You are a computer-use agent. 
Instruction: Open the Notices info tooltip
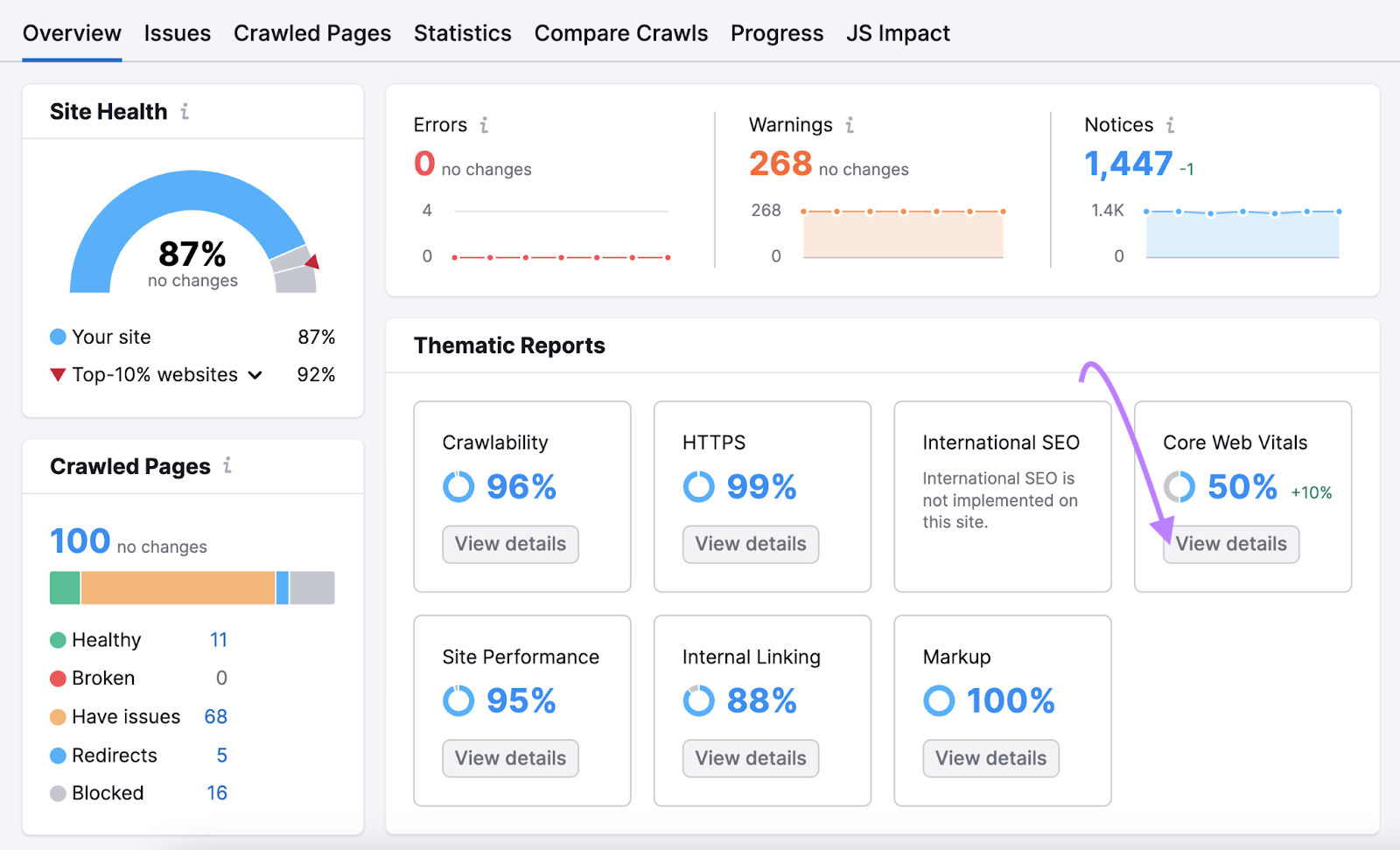[x=1170, y=125]
